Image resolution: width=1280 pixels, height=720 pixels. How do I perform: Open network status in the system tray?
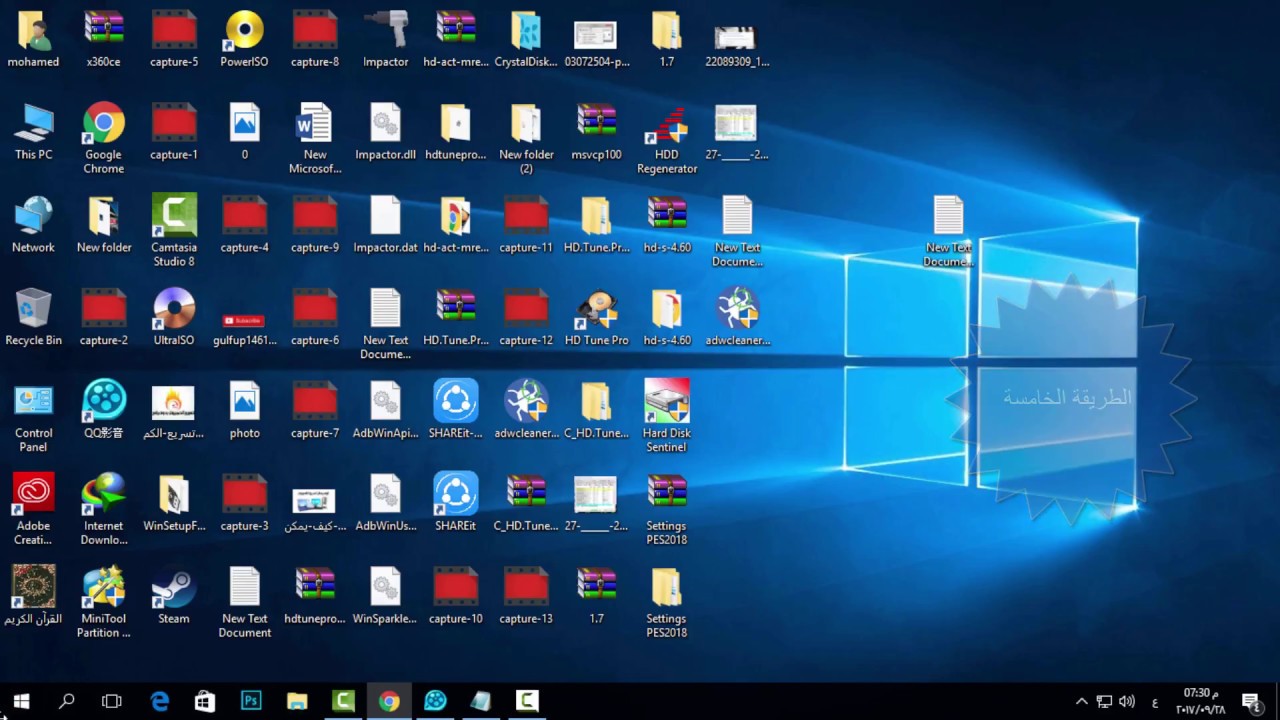click(x=1104, y=701)
